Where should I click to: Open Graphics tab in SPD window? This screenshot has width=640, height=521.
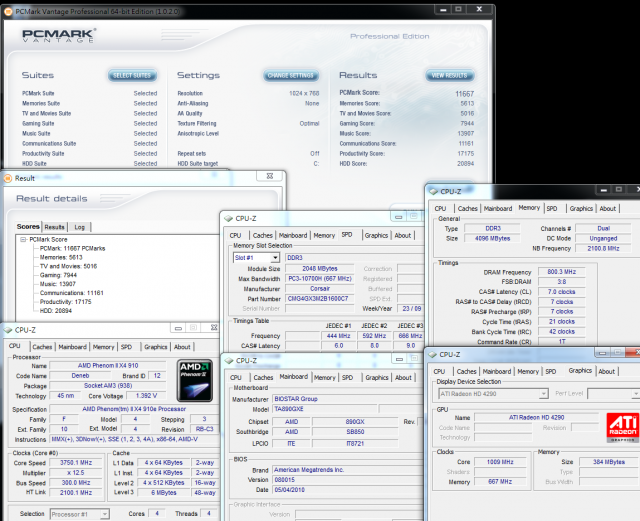(x=376, y=236)
